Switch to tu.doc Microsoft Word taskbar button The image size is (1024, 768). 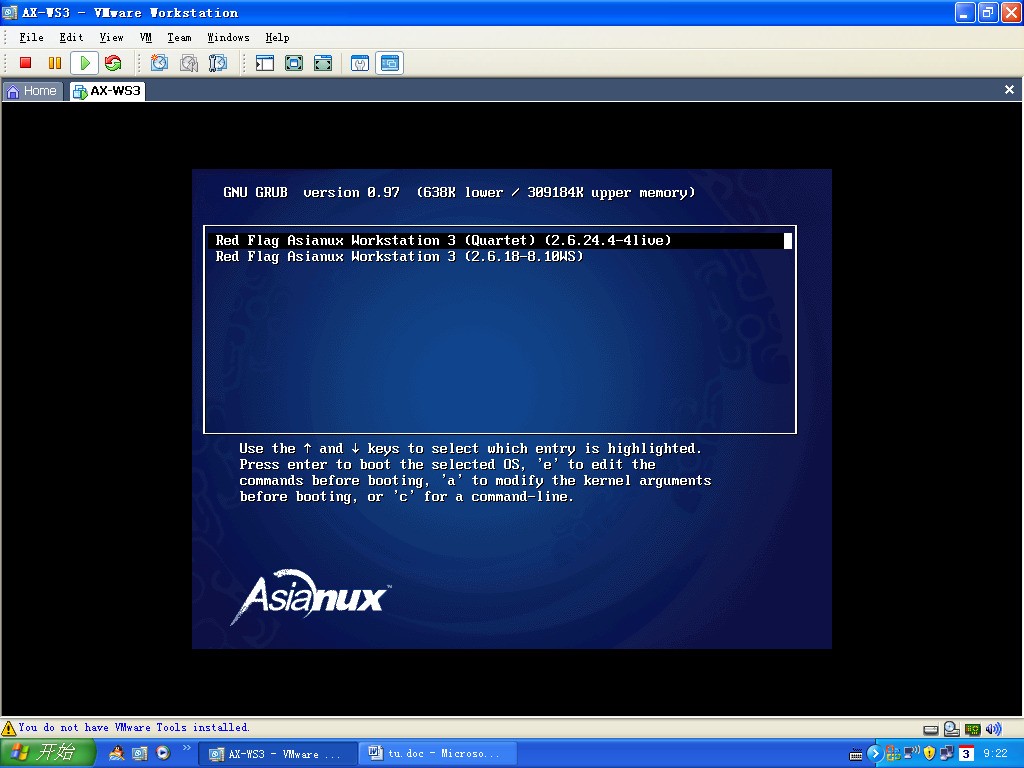click(x=438, y=754)
